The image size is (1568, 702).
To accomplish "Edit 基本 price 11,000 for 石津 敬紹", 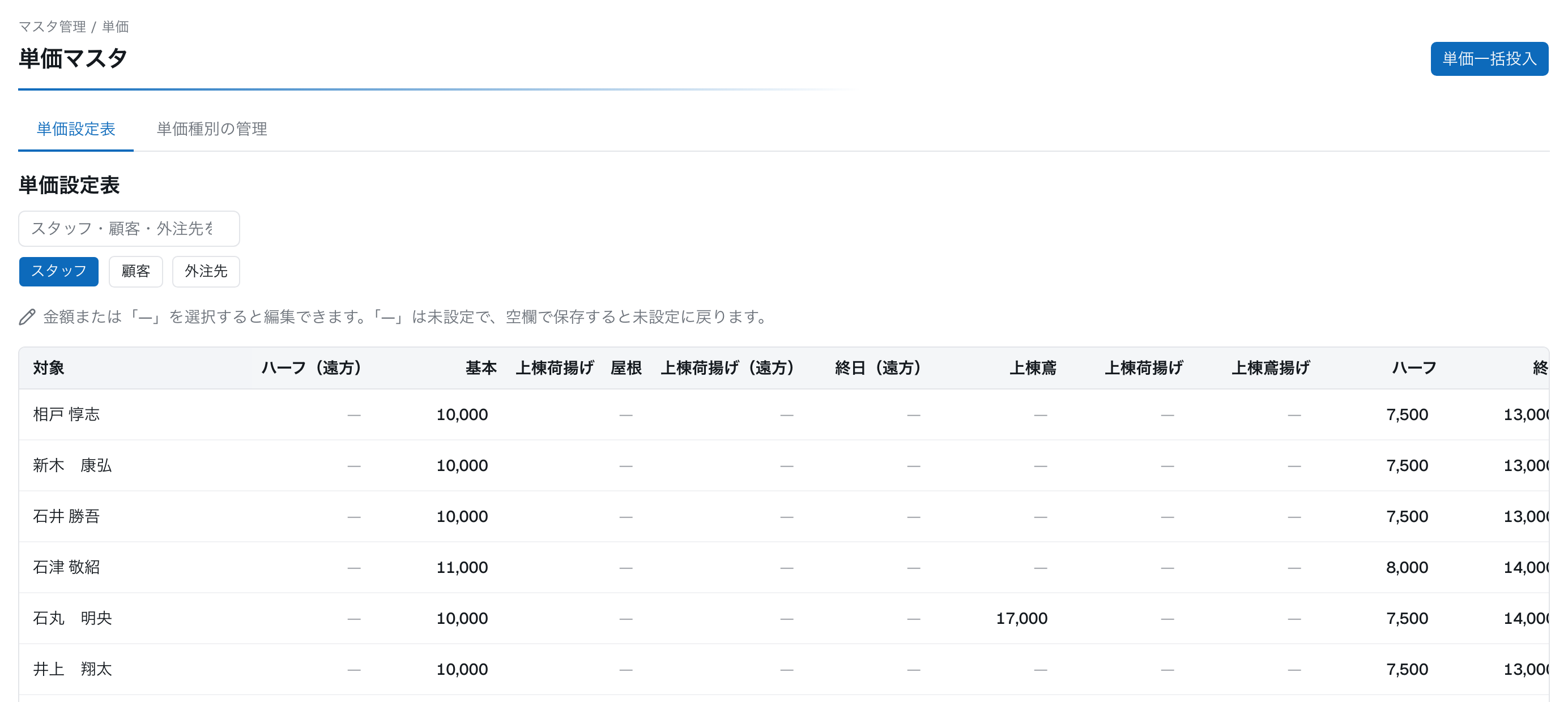I will pos(462,568).
